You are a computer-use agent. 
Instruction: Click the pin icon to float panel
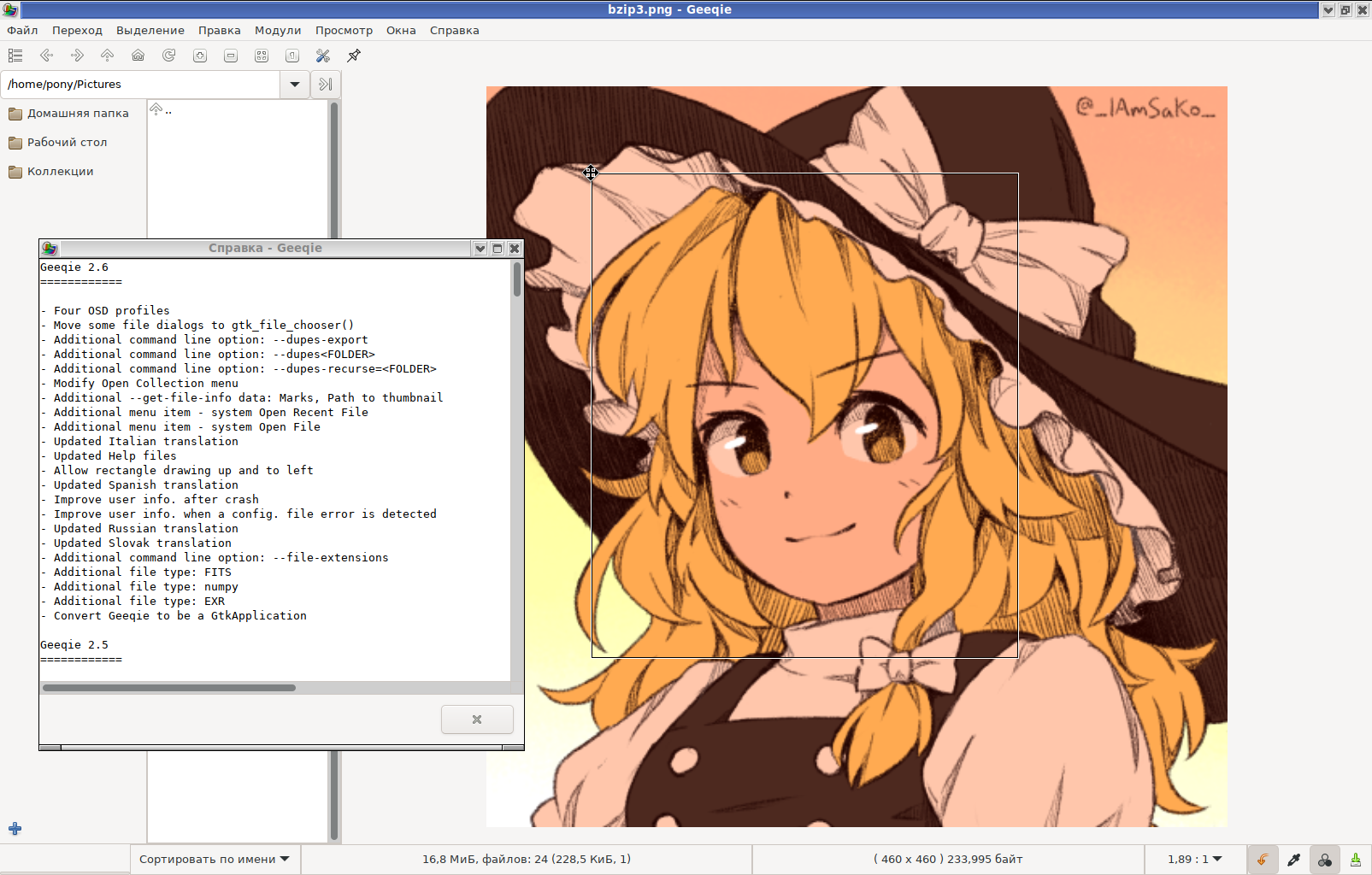354,56
